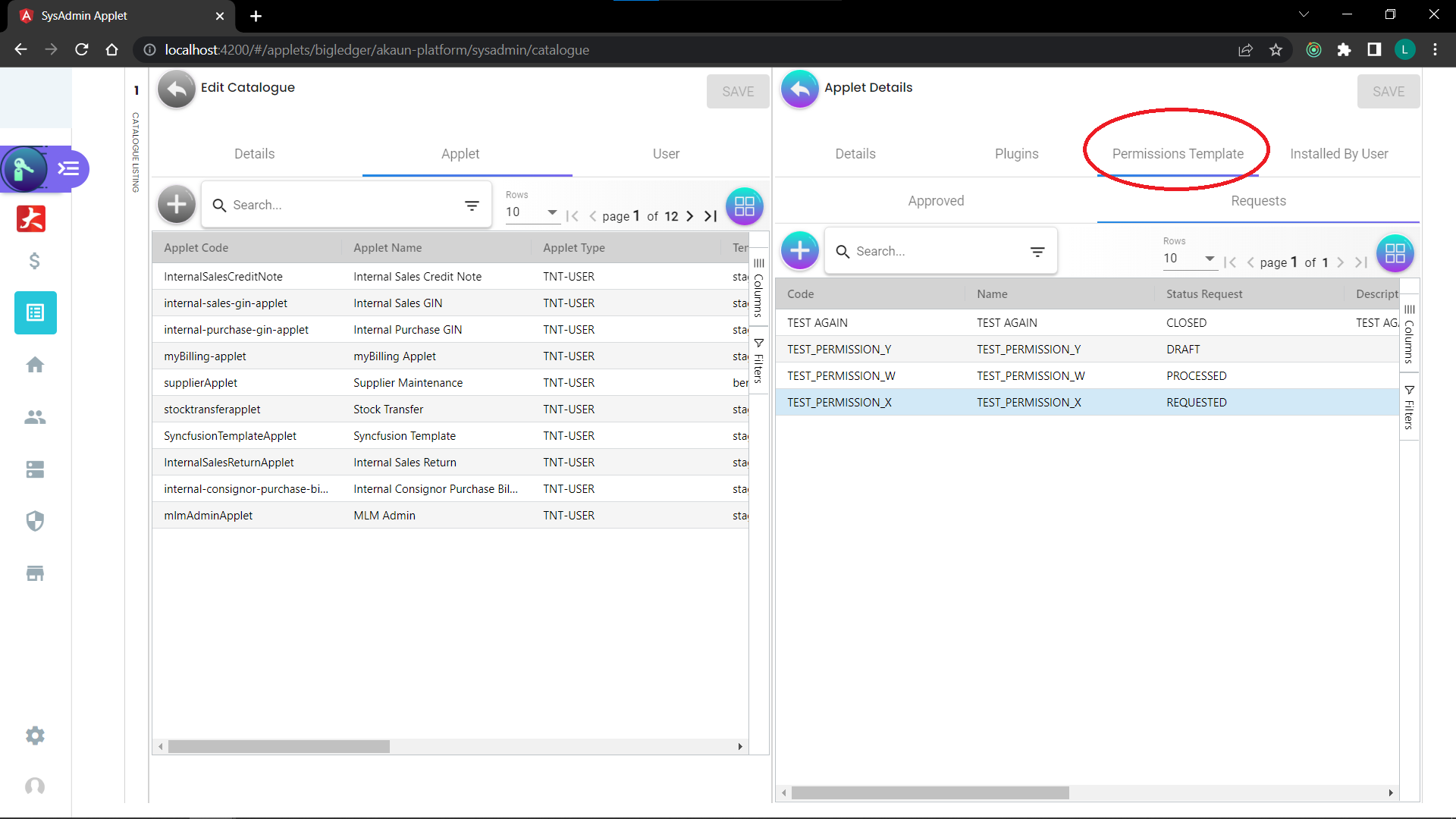Switch to the Approved sub-tab
This screenshot has height=819, width=1456.
click(936, 201)
